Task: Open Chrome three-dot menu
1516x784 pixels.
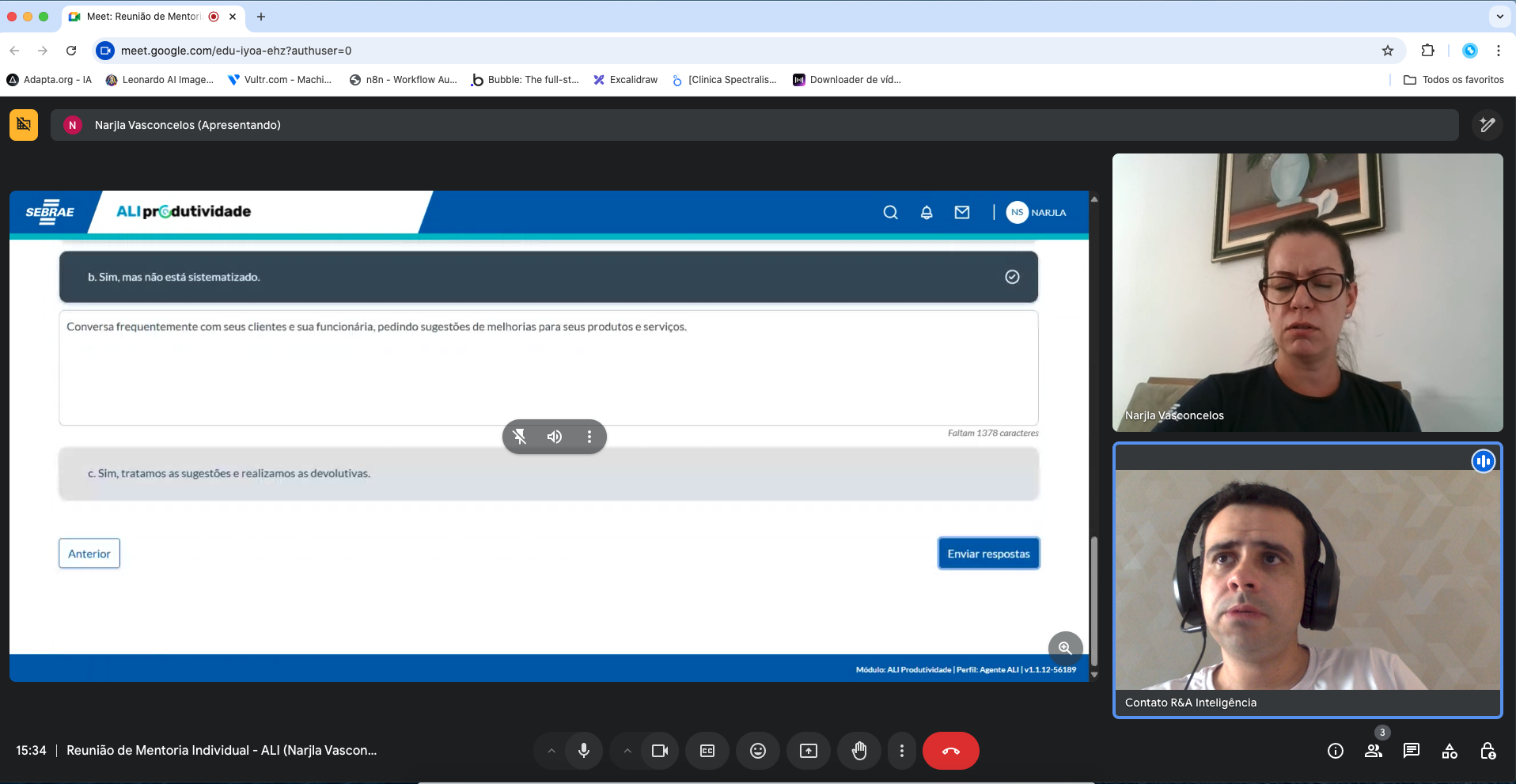Action: point(1499,51)
